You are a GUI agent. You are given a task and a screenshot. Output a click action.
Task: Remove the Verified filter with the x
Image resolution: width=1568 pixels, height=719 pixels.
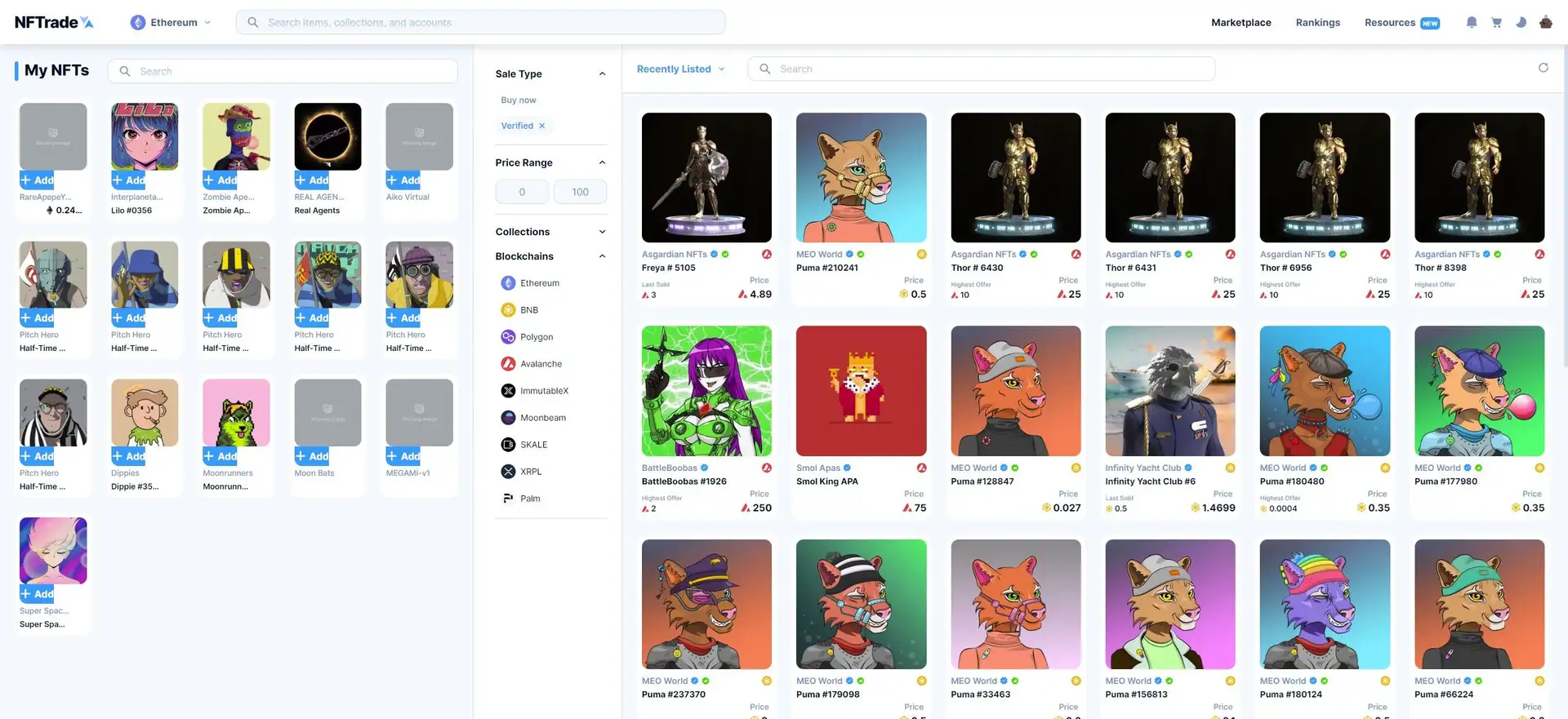tap(542, 126)
